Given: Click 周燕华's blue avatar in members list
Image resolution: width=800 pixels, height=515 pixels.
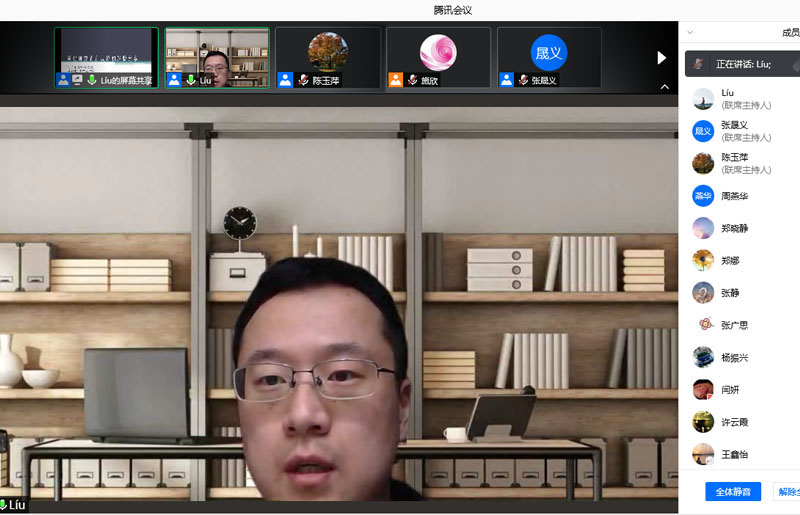Looking at the screenshot, I should (703, 196).
